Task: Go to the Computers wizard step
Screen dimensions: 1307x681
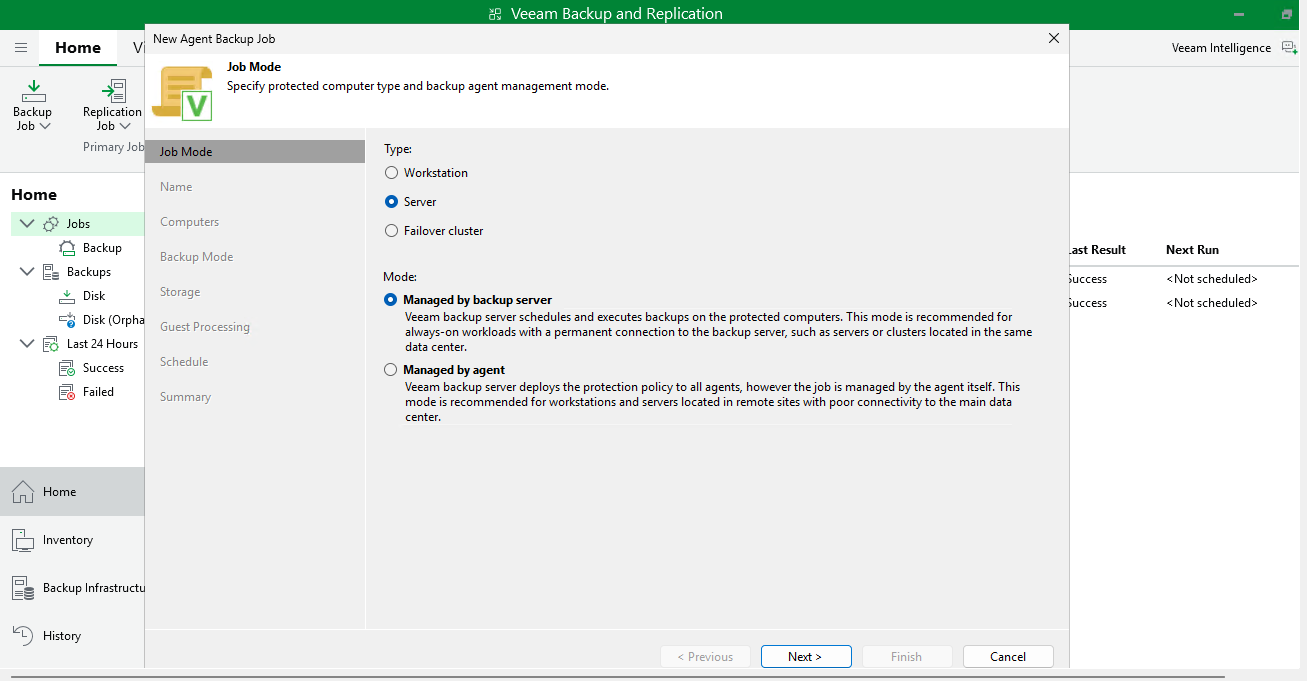Action: pos(189,222)
